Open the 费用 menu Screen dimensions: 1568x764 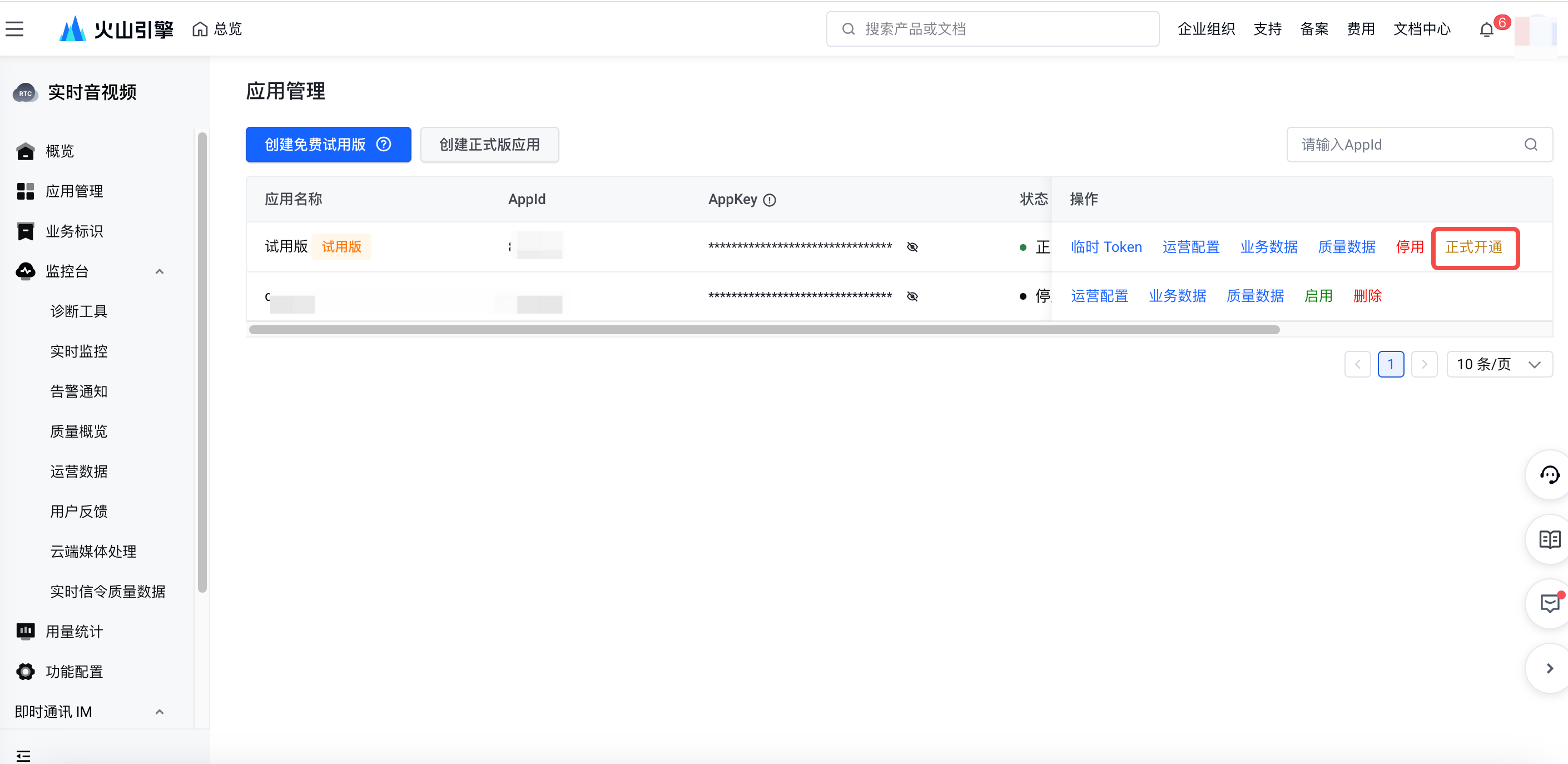[x=1361, y=28]
